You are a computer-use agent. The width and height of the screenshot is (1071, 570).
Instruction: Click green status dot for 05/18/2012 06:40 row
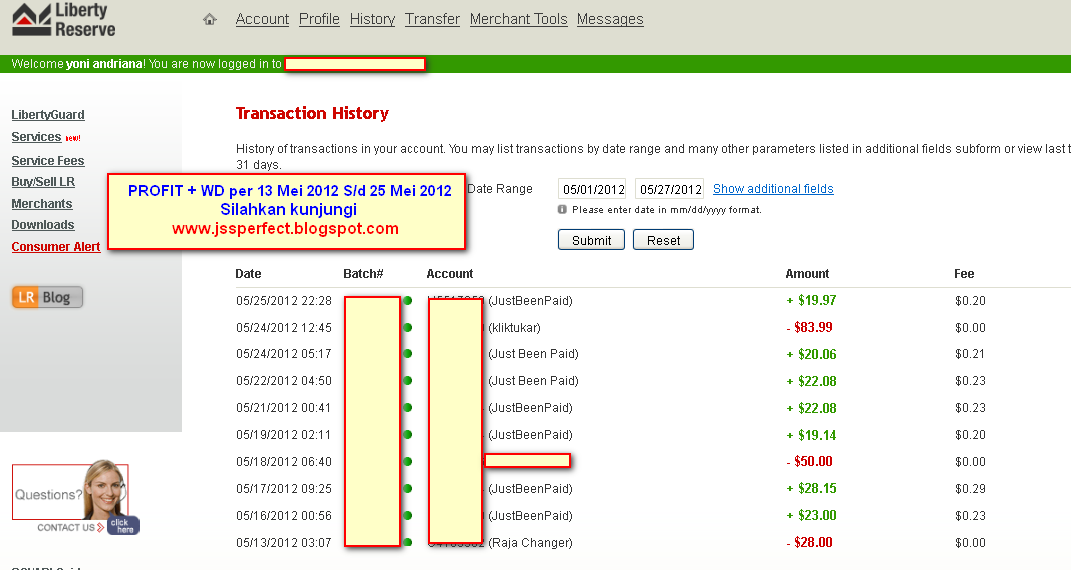click(x=408, y=461)
